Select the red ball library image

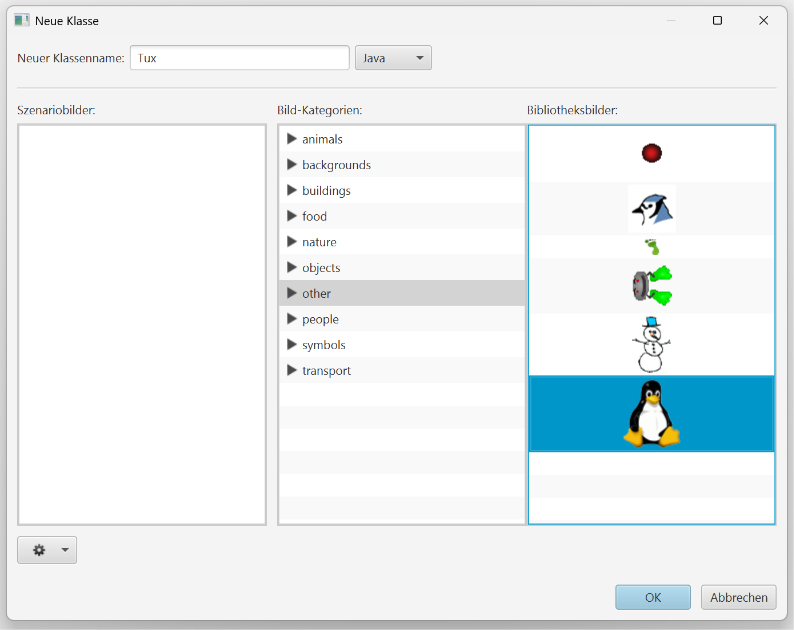coord(651,153)
